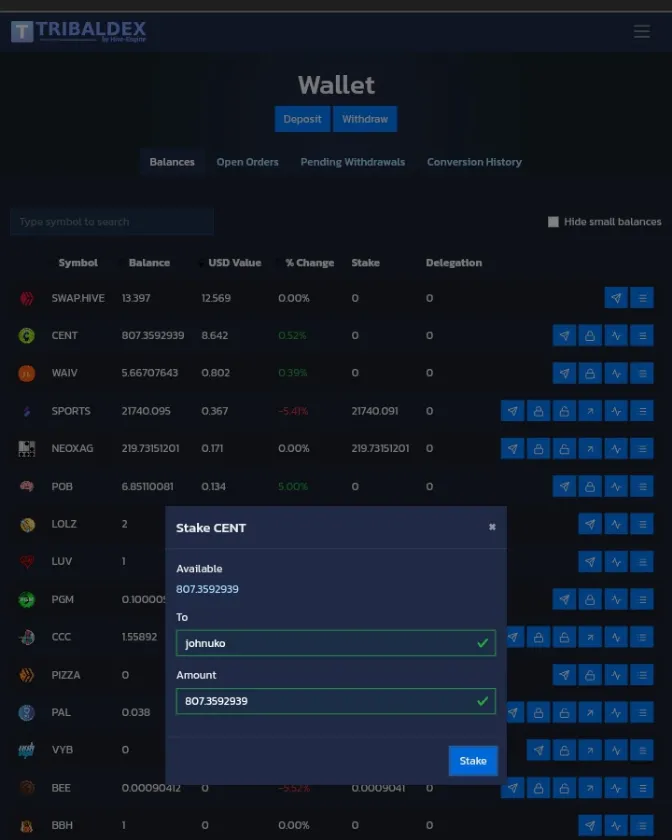Unstake SPORTS with the open lock icon
This screenshot has height=840, width=672.
pyautogui.click(x=564, y=411)
